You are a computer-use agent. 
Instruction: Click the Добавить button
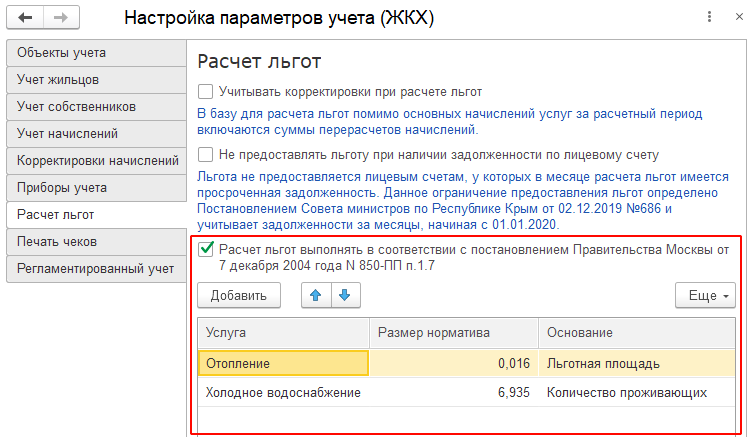pyautogui.click(x=239, y=295)
